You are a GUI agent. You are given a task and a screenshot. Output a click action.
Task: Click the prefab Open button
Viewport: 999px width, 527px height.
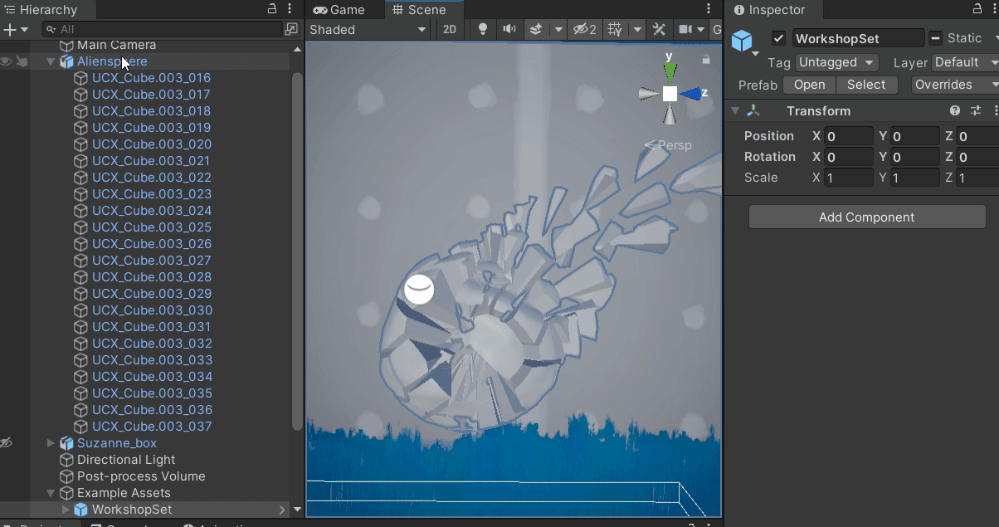tap(809, 85)
